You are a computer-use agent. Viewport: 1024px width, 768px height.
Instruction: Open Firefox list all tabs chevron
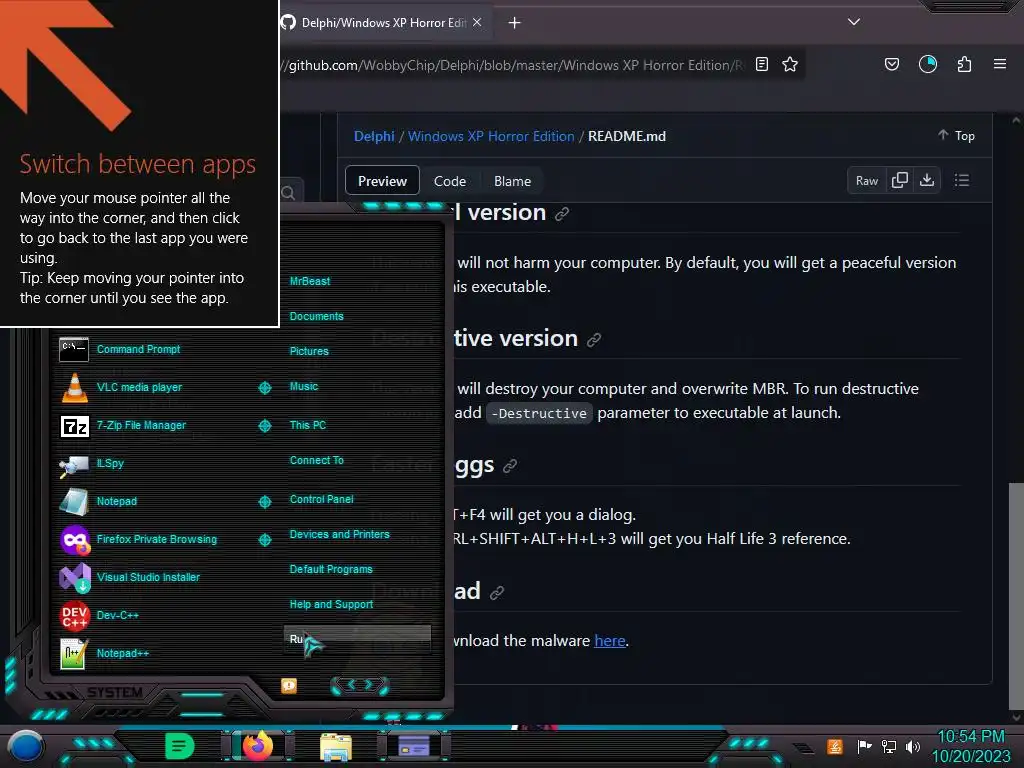click(x=854, y=22)
